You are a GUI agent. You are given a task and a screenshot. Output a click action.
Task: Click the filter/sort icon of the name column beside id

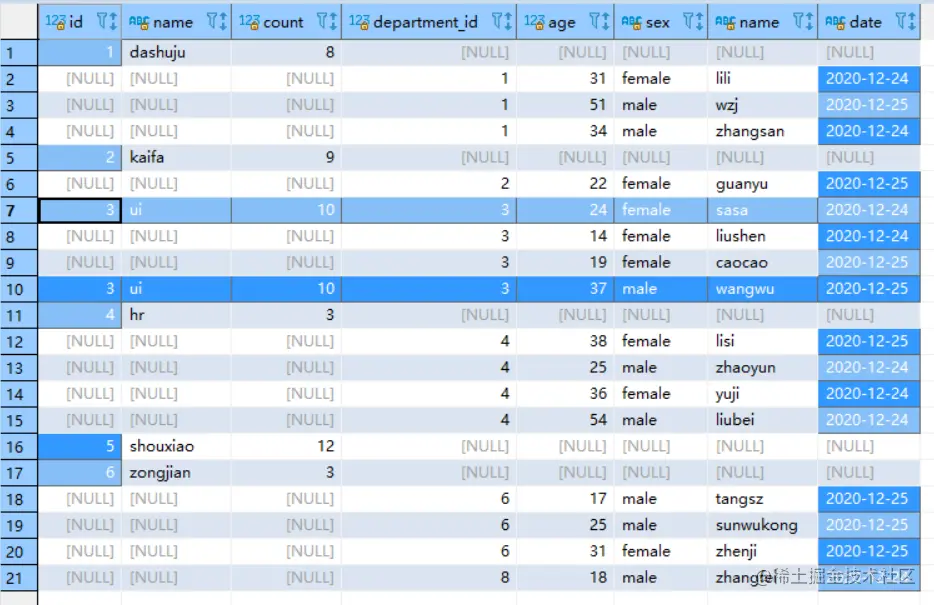click(x=217, y=22)
